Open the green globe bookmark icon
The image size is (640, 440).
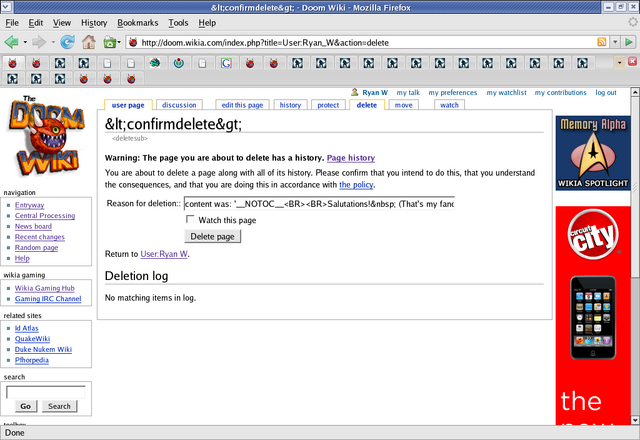coord(155,63)
